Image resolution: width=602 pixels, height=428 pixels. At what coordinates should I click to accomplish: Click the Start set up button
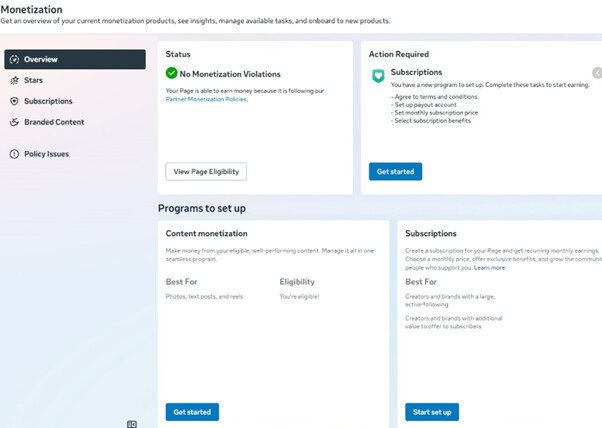432,412
